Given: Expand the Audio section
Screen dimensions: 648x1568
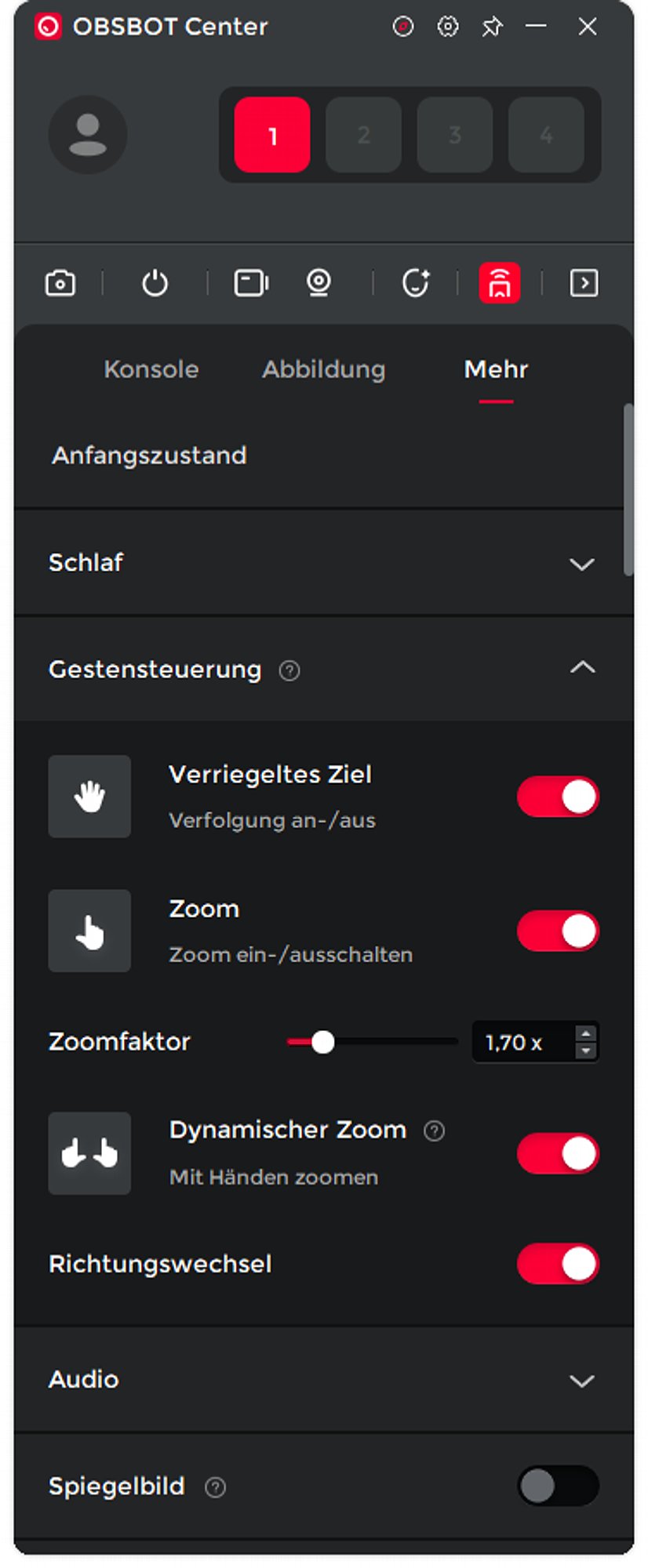Looking at the screenshot, I should click(581, 1381).
